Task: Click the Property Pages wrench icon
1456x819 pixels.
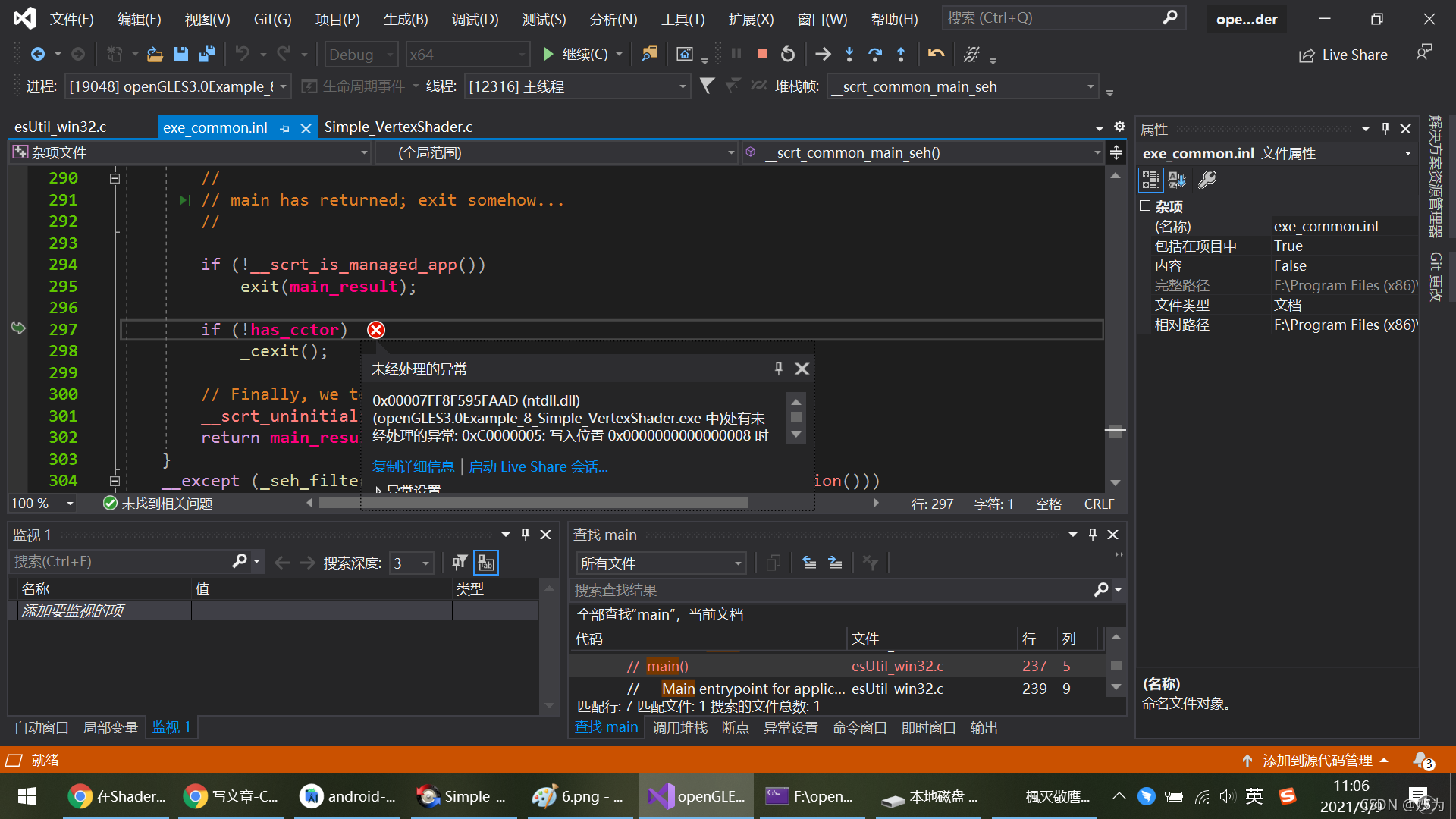Action: click(x=1207, y=179)
